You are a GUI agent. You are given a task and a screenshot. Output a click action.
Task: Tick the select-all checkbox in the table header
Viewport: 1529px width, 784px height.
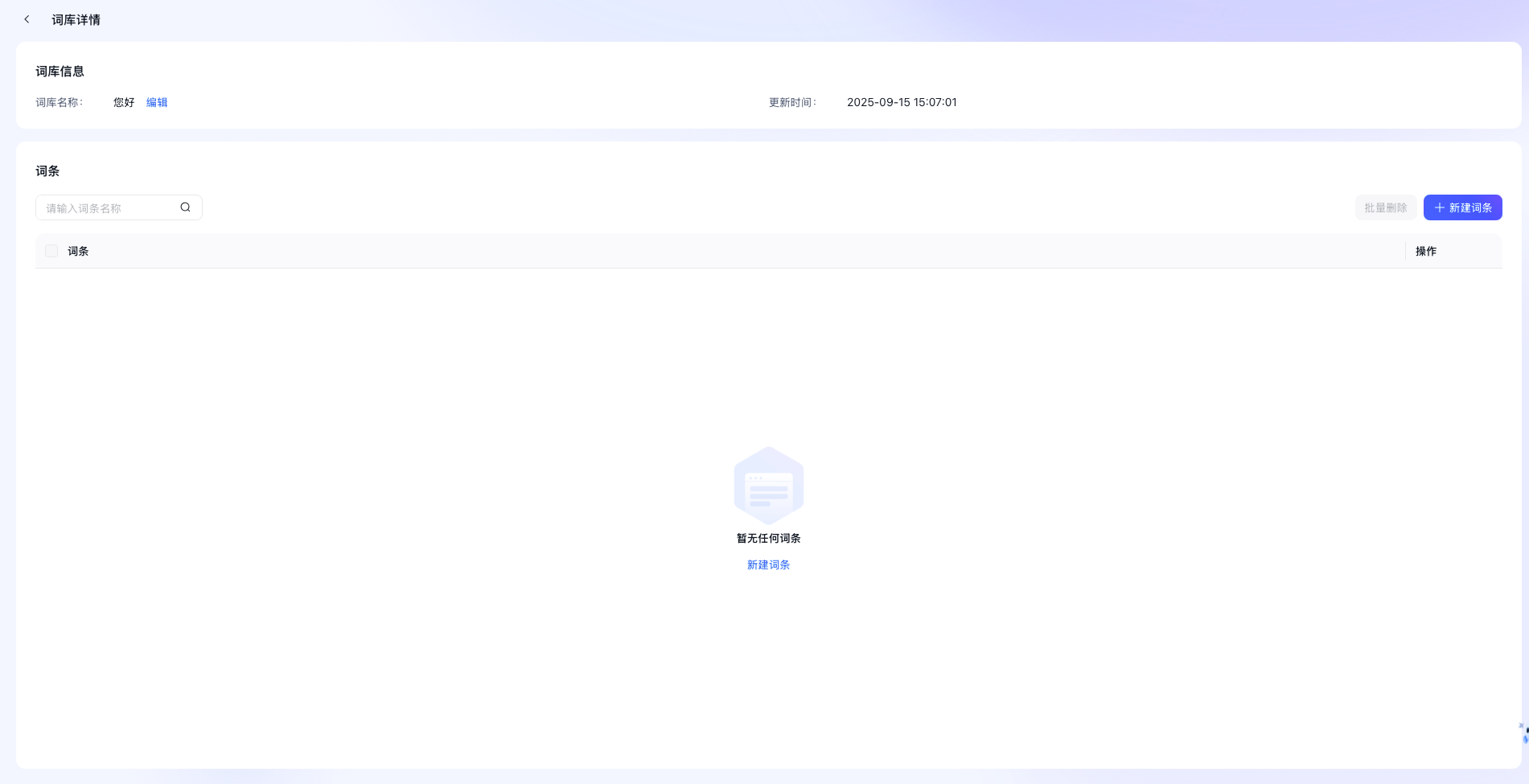click(x=51, y=251)
